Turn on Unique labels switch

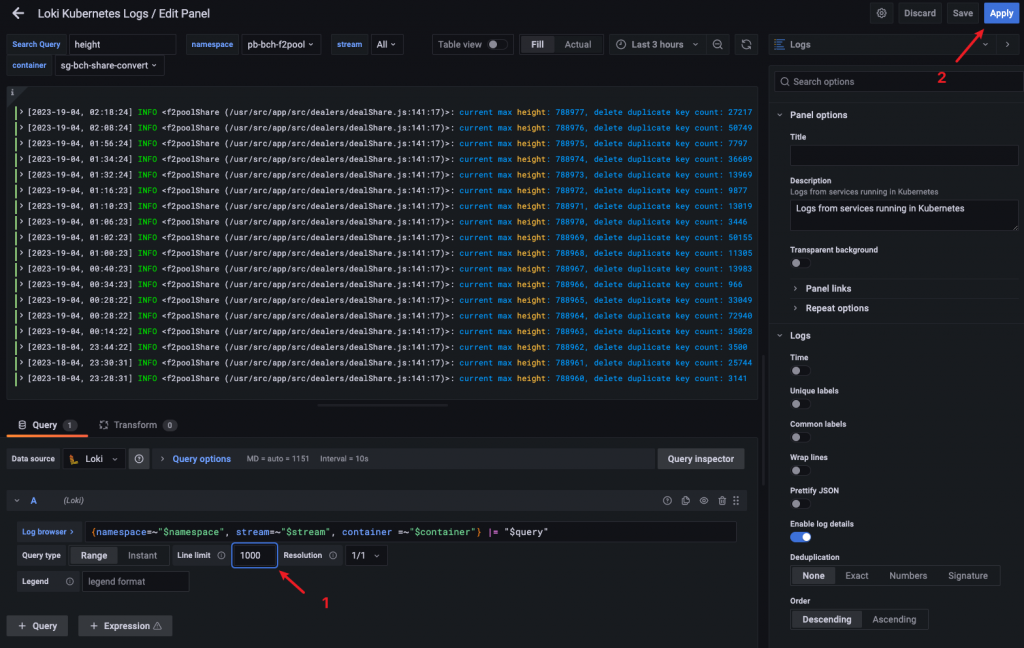[x=800, y=404]
